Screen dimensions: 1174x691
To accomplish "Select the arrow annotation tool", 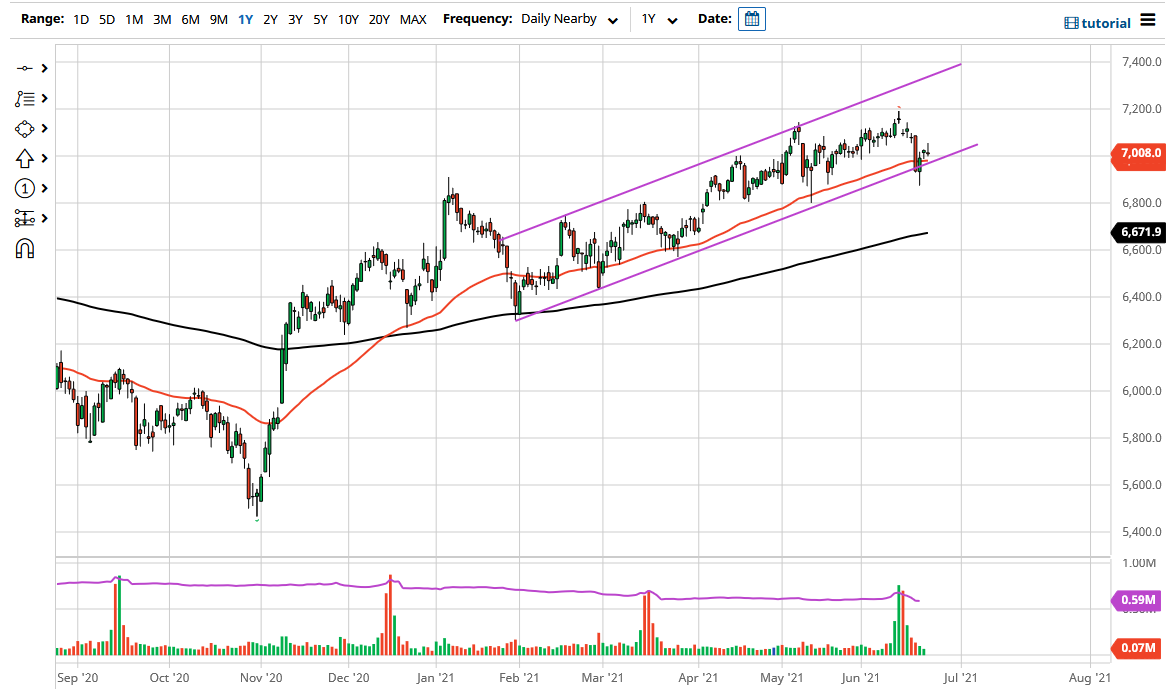I will tap(24, 158).
